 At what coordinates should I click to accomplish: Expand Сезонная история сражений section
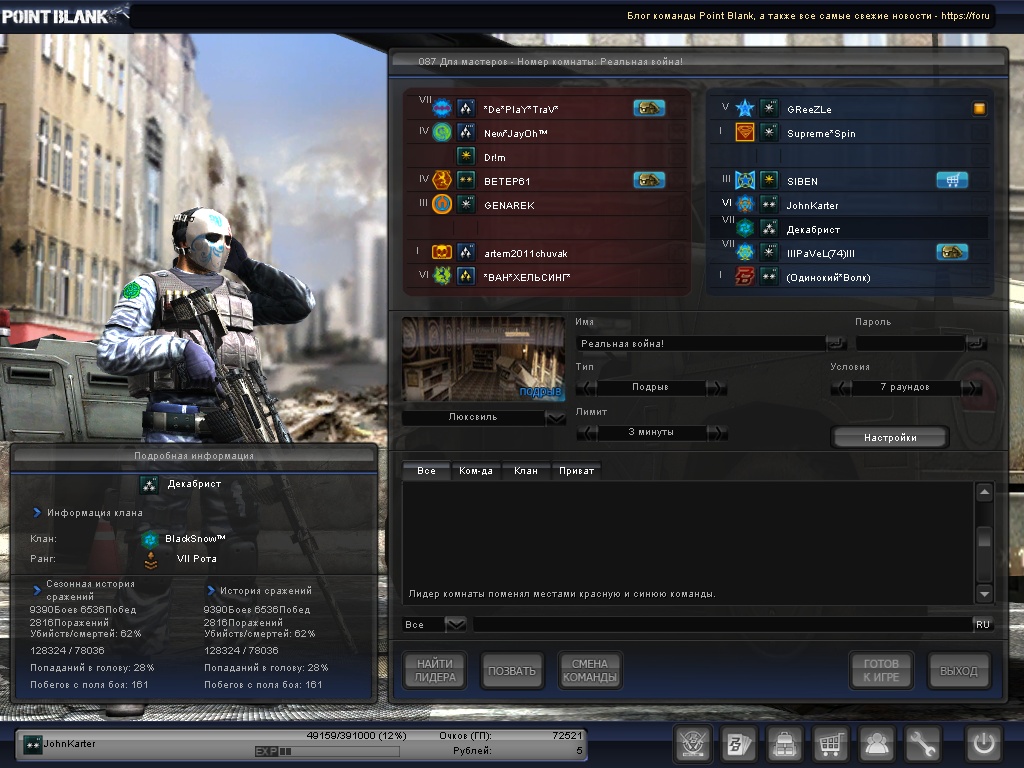[x=37, y=590]
